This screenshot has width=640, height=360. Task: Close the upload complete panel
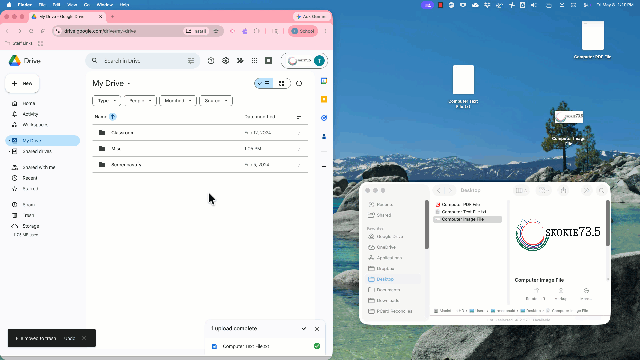tap(317, 329)
